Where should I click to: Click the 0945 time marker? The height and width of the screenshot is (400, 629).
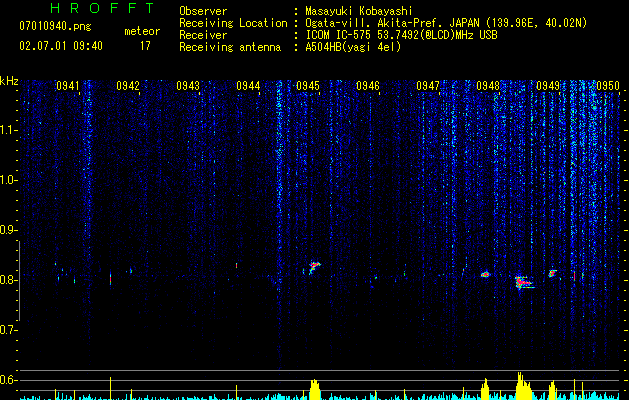(308, 85)
